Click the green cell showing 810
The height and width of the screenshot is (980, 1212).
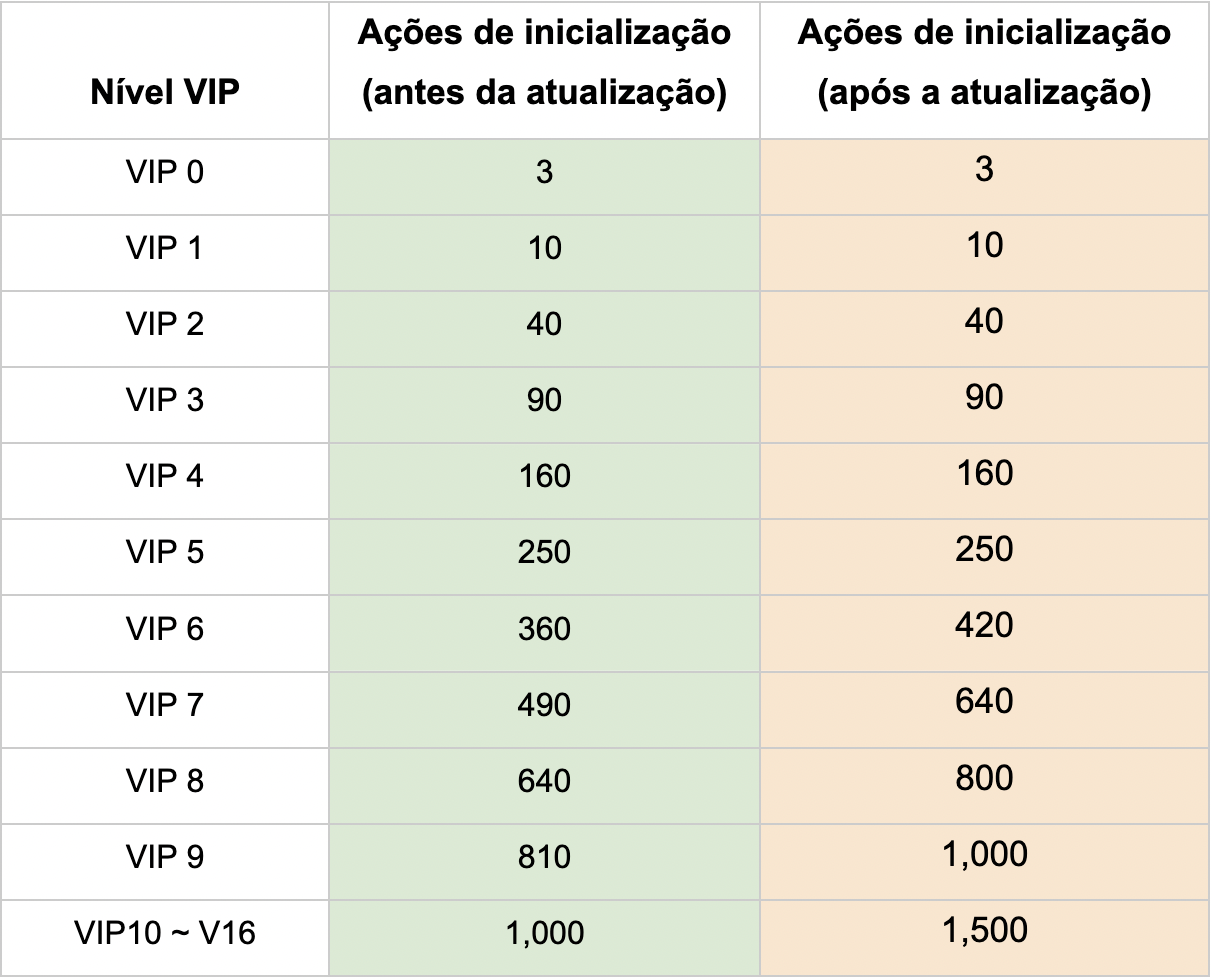(544, 857)
